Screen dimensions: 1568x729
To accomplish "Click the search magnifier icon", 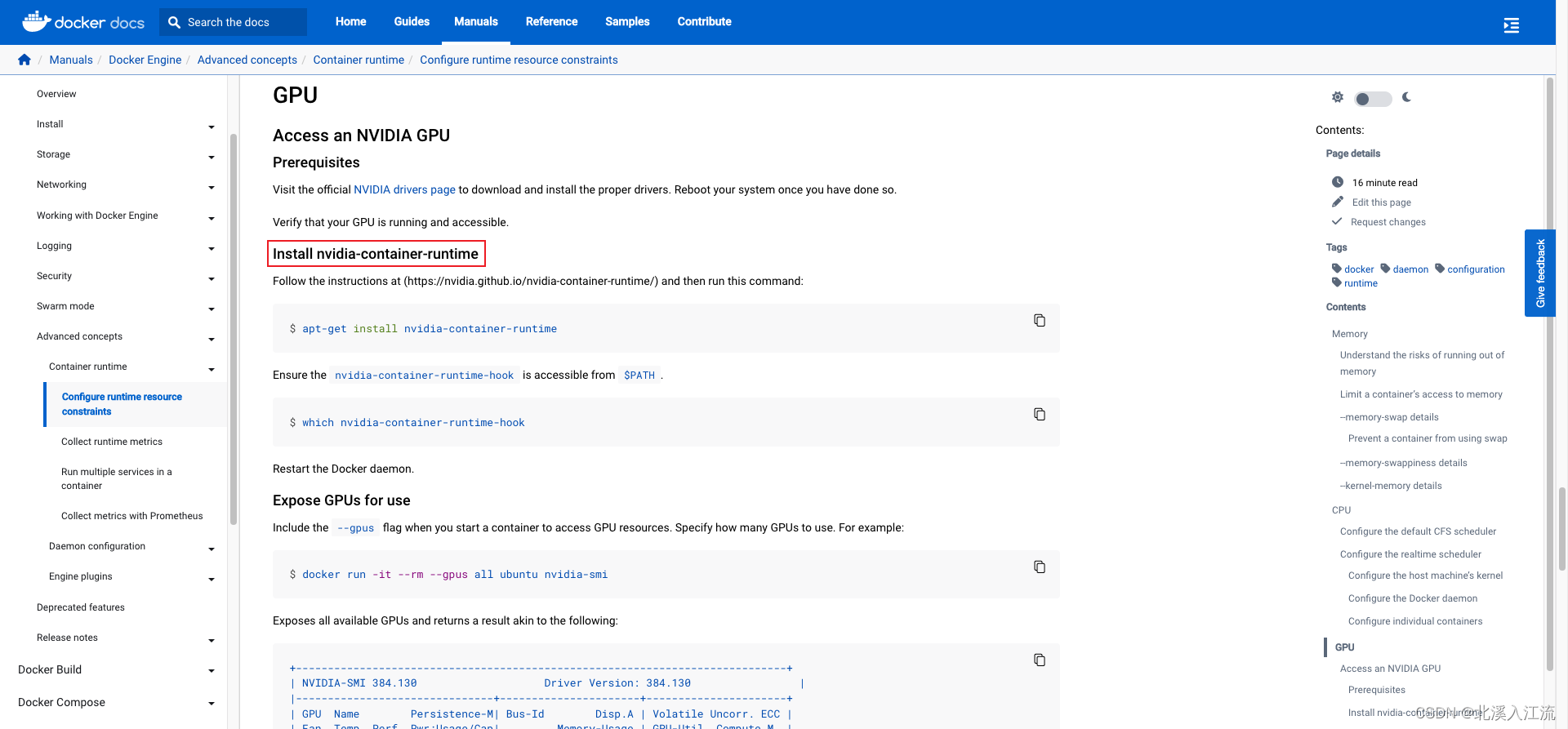I will (174, 22).
